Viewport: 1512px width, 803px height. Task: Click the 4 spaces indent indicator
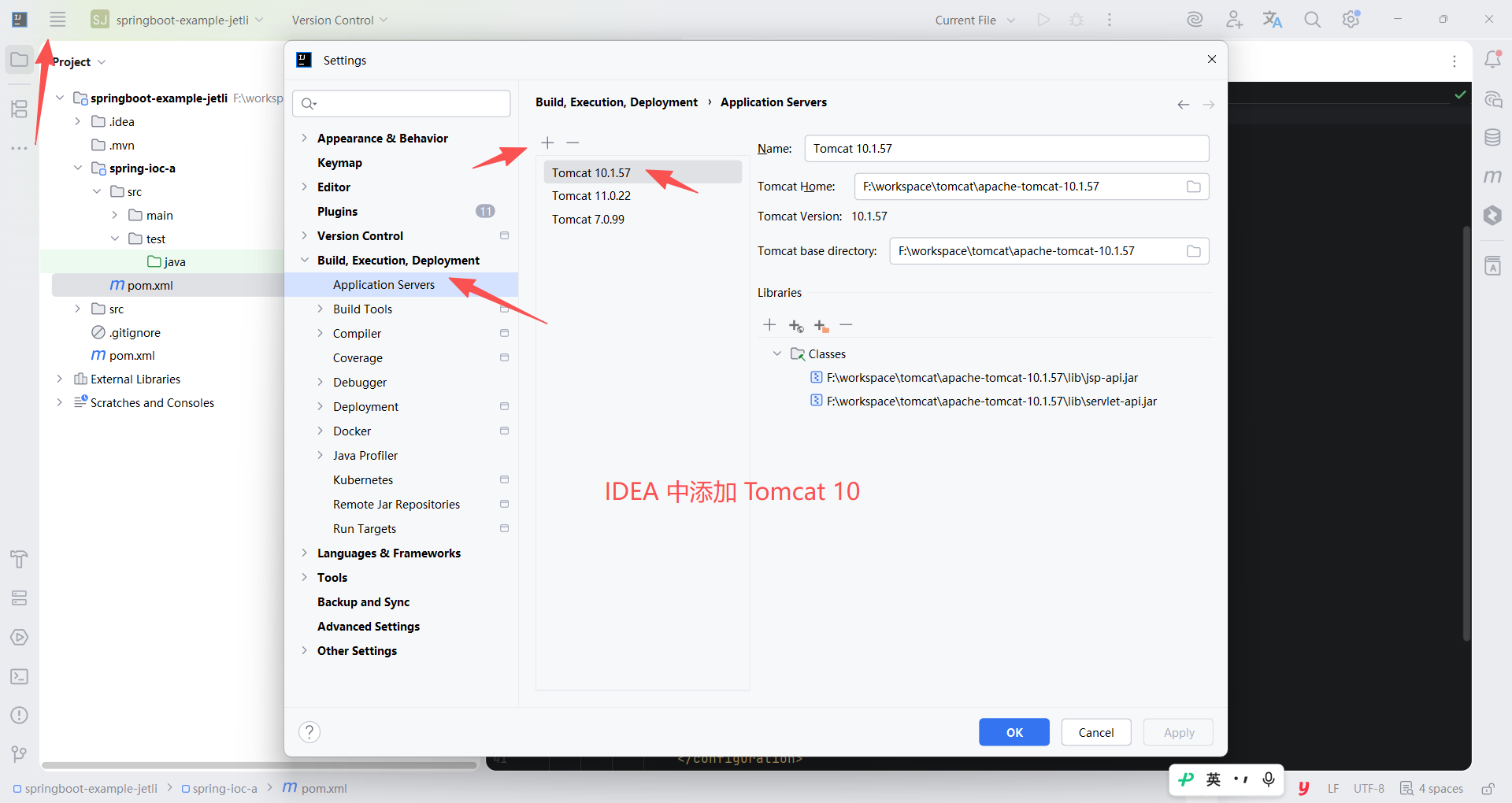pos(1432,788)
